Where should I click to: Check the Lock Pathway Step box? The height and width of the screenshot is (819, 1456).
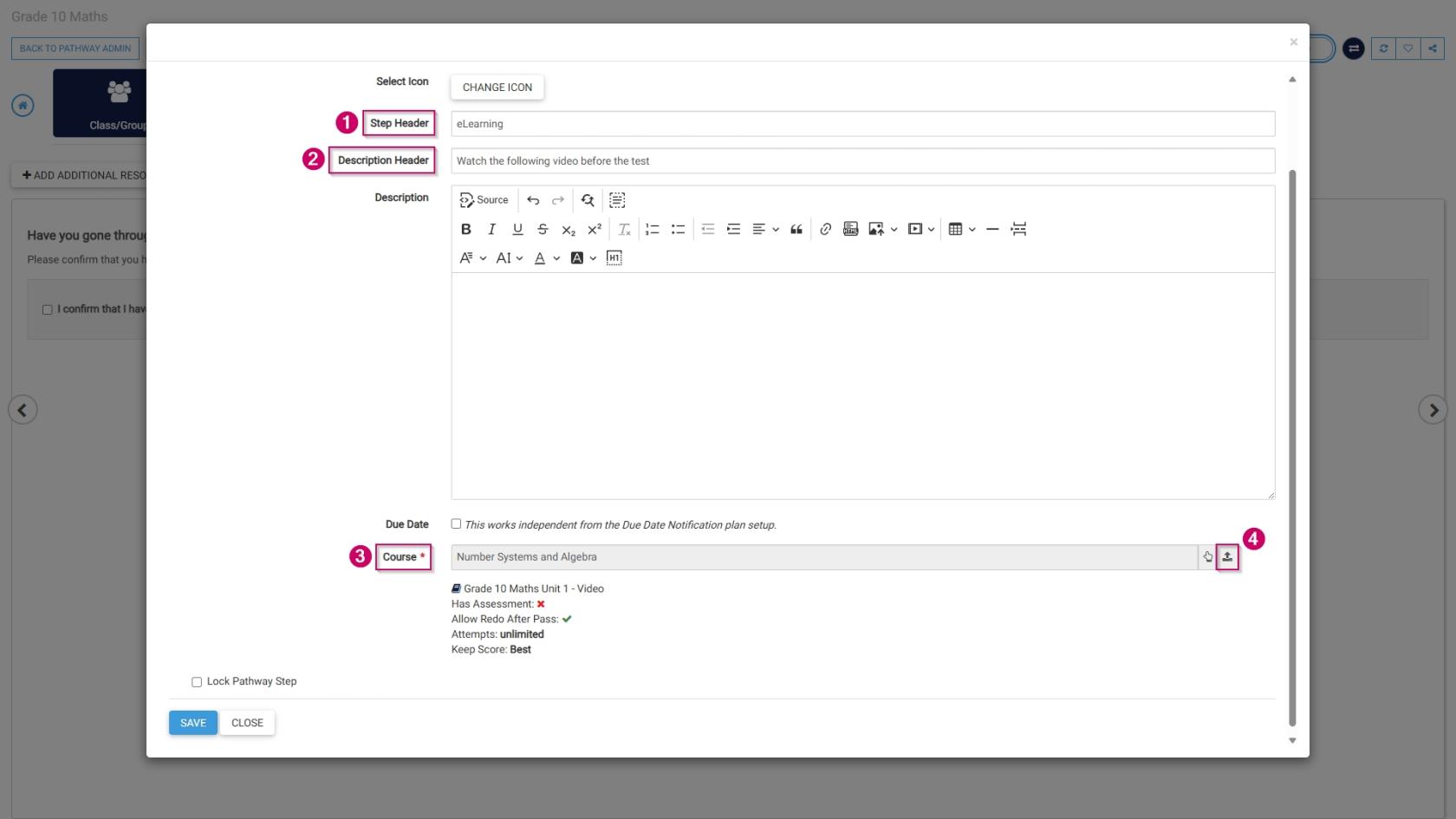coord(197,682)
